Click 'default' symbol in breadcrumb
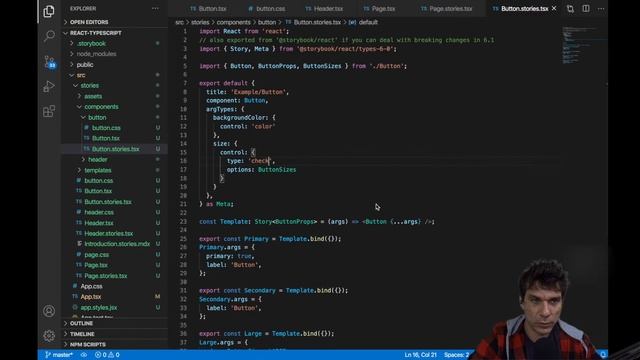 (x=368, y=22)
